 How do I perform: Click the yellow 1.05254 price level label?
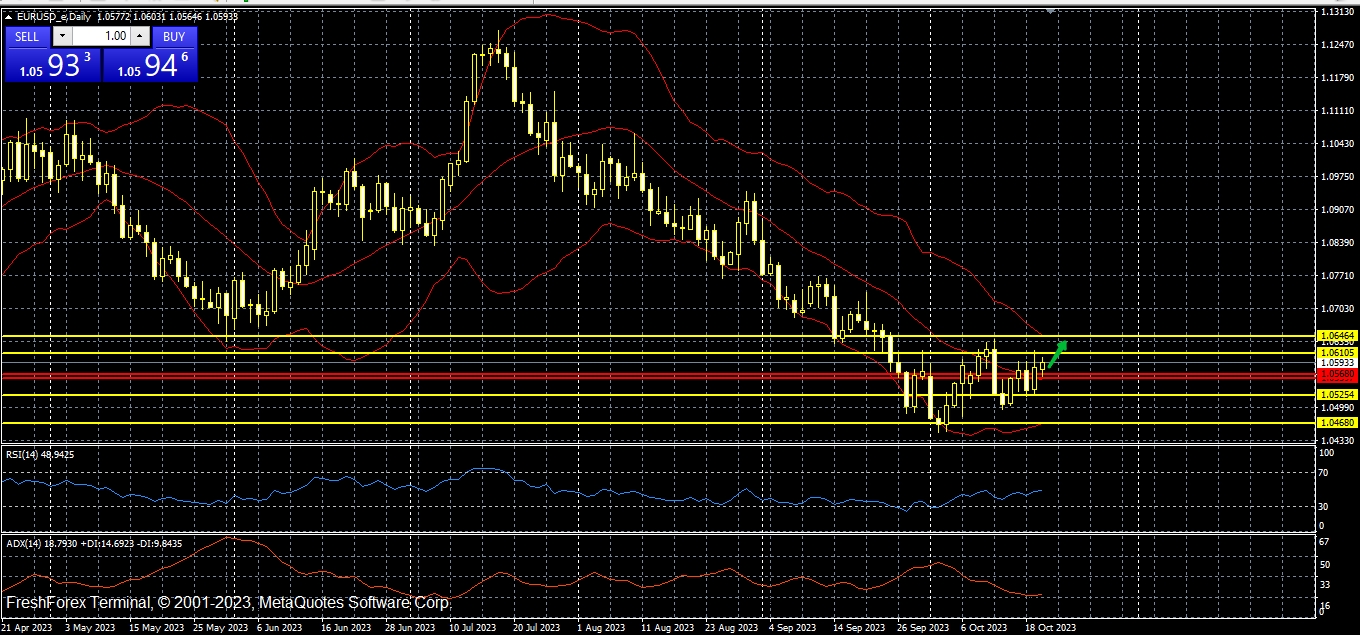click(x=1337, y=395)
